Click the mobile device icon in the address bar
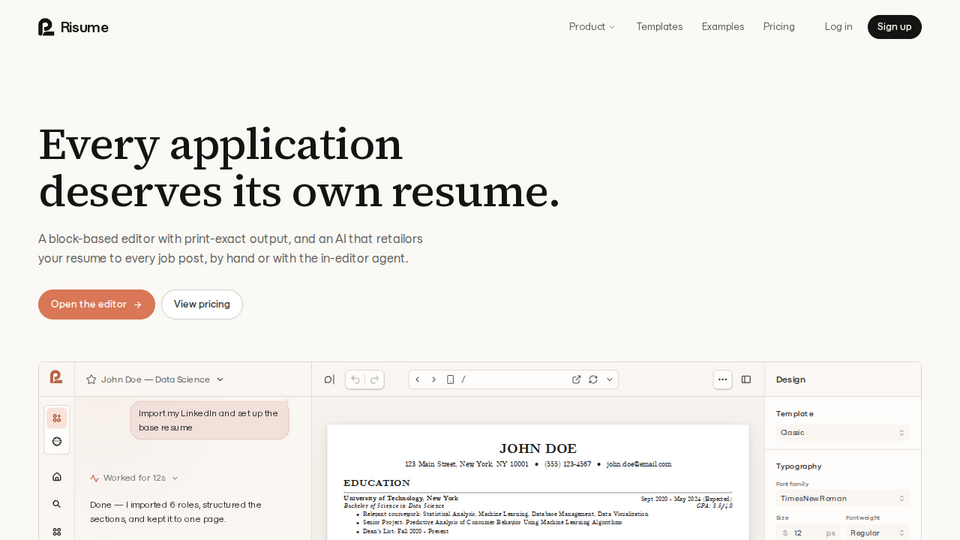The image size is (960, 540). [450, 380]
